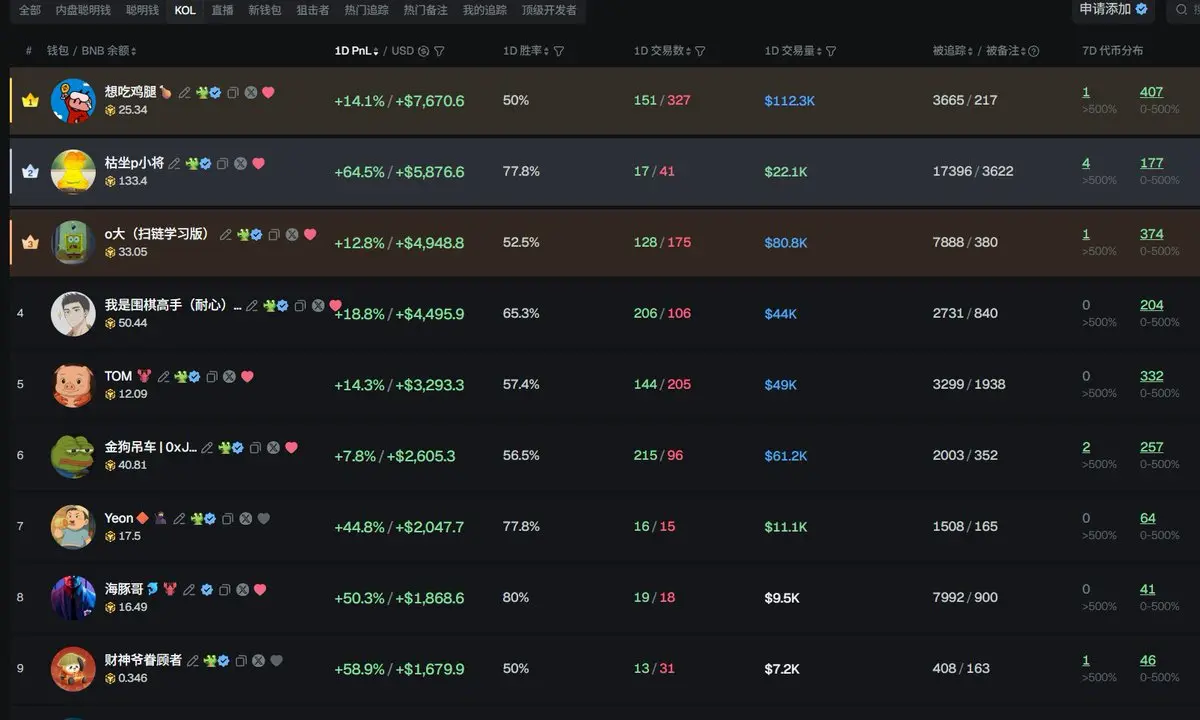Edit the remark for 金狗吊车 wallet
This screenshot has width=1200, height=720.
click(207, 448)
